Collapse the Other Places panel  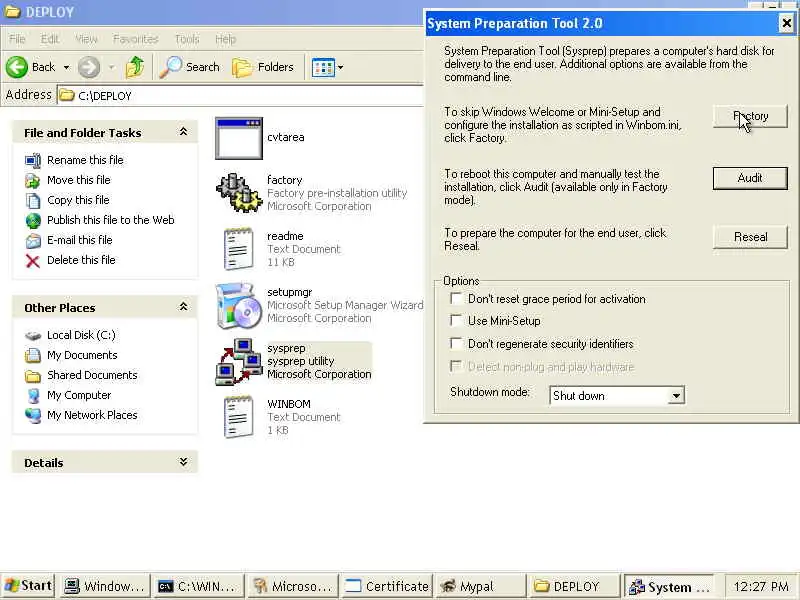(183, 307)
